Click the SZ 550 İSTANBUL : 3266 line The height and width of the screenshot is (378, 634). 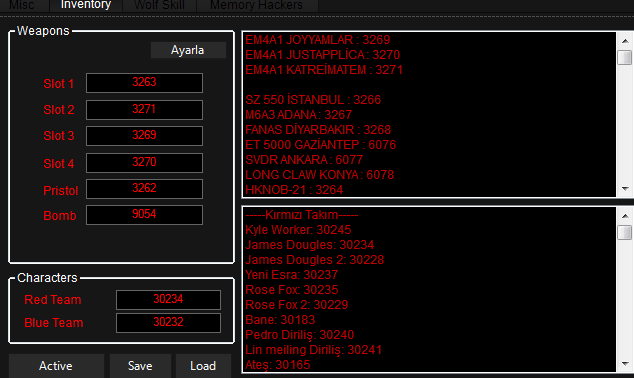[313, 100]
